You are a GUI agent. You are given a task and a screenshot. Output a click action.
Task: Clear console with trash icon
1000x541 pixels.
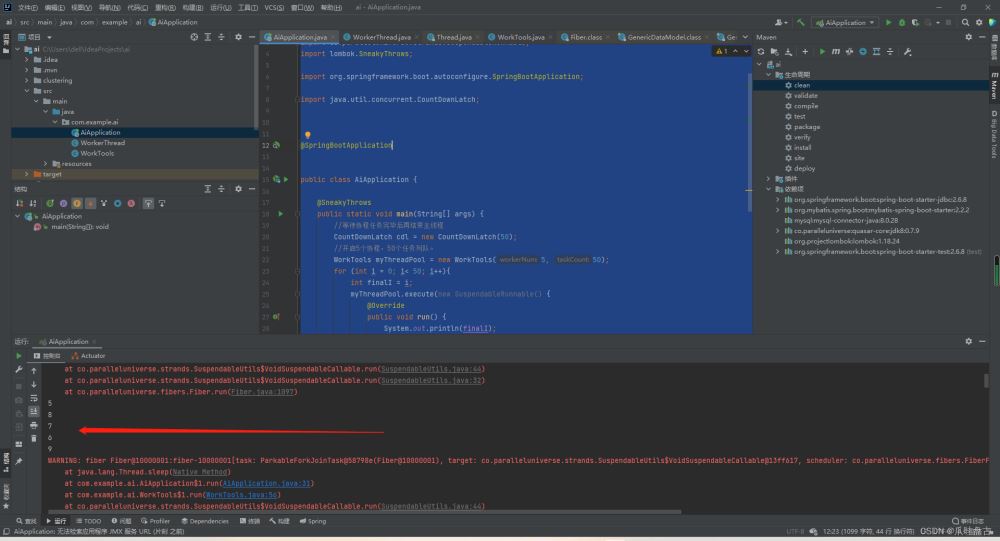pos(34,438)
